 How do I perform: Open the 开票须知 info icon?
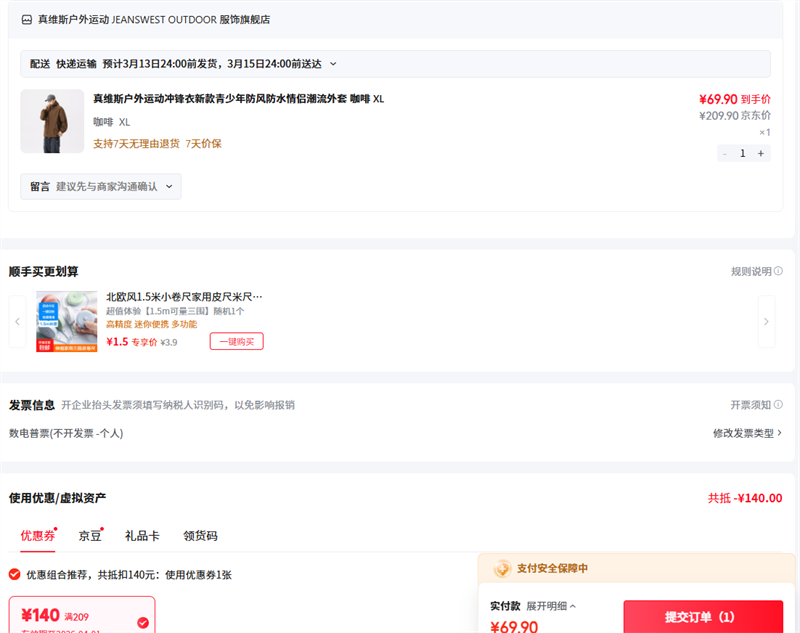779,405
